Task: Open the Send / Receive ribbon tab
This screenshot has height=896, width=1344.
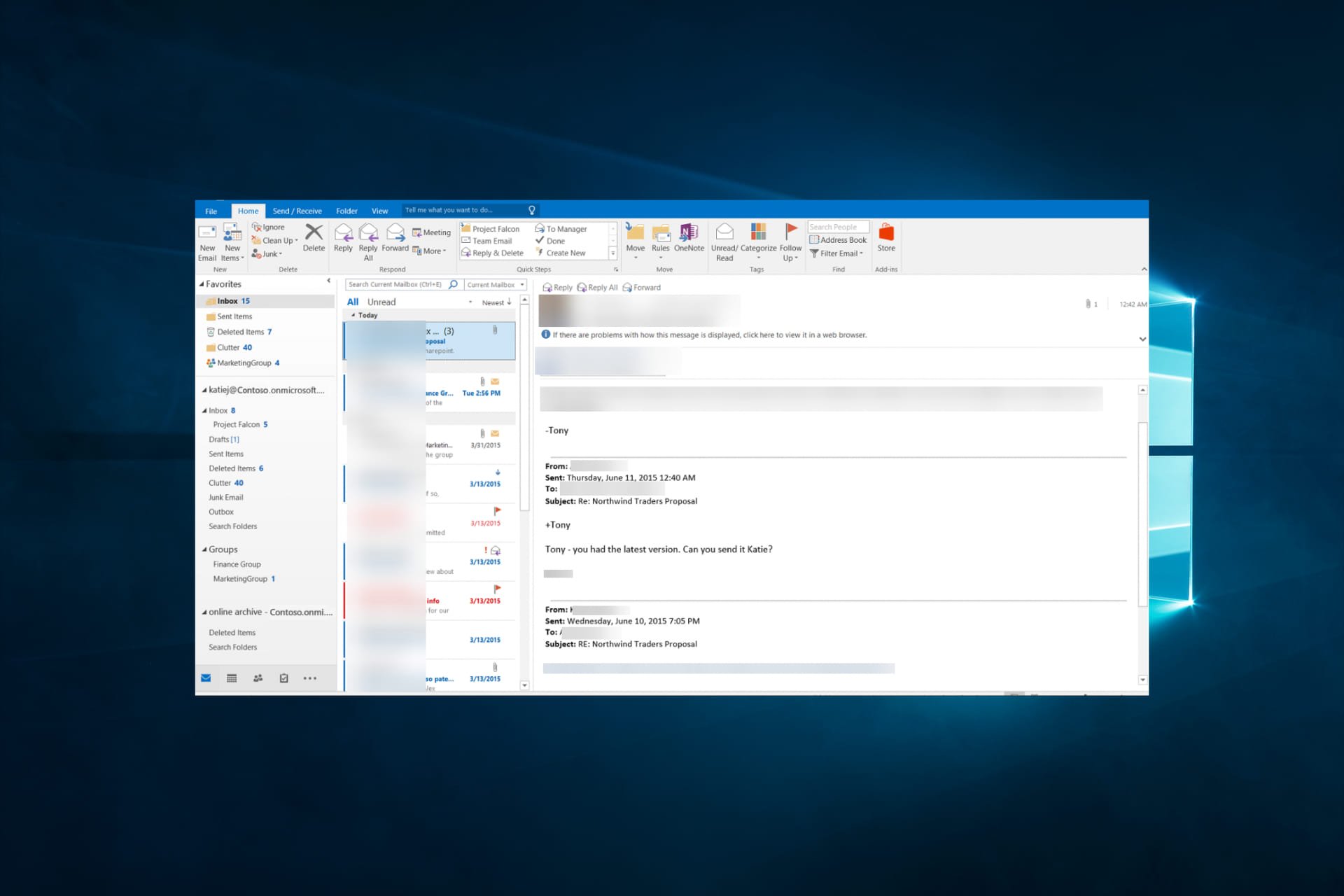Action: pos(297,211)
